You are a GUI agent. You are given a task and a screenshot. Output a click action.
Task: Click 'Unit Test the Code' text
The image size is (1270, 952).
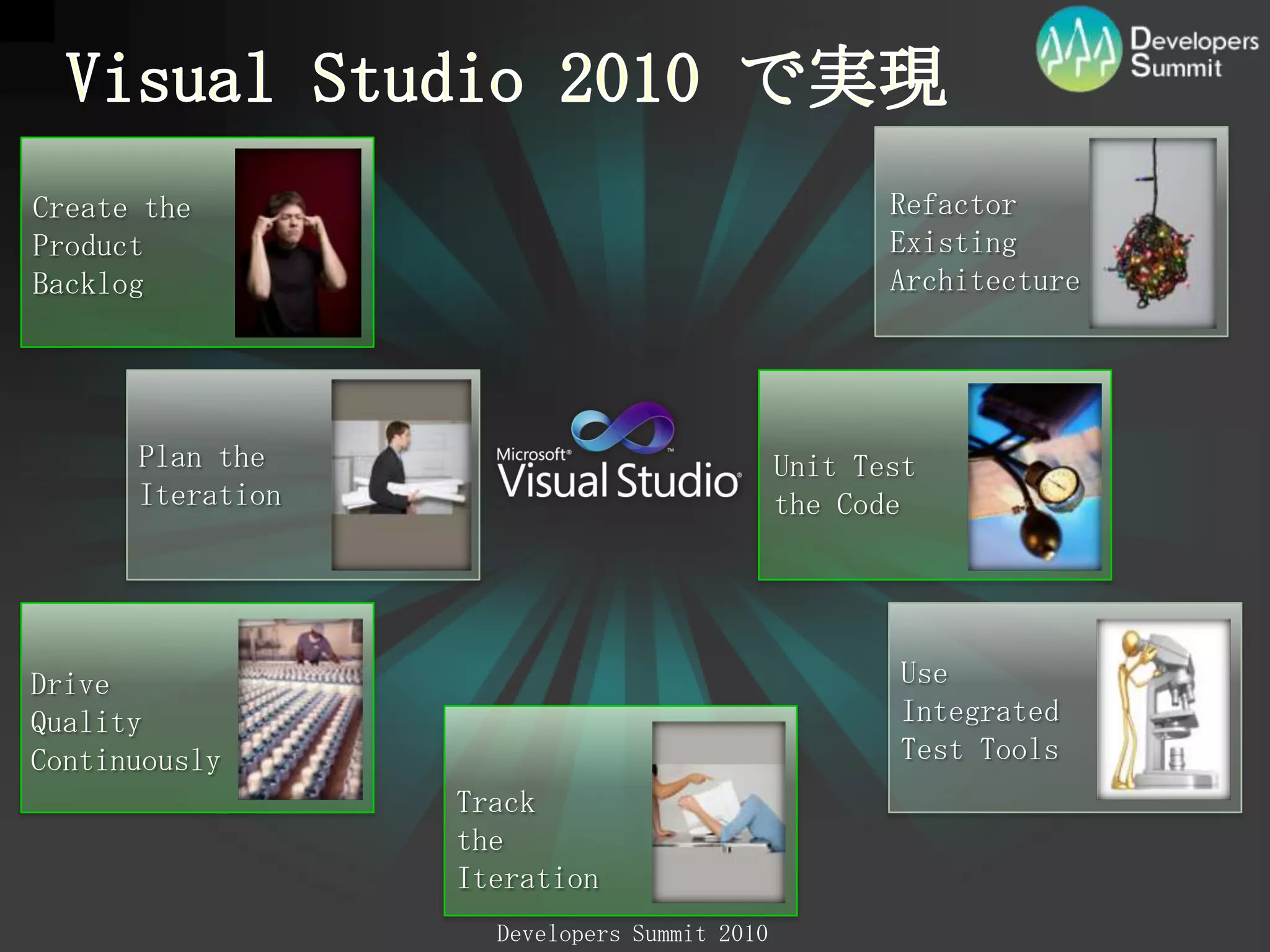[x=844, y=485]
